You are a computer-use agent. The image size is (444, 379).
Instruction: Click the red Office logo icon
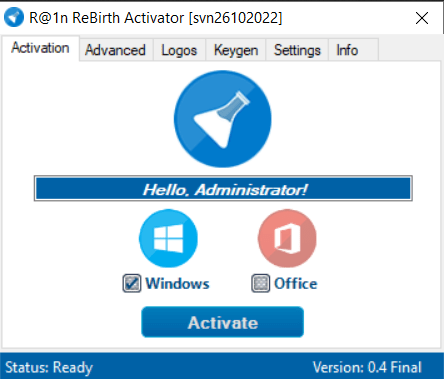[x=287, y=238]
